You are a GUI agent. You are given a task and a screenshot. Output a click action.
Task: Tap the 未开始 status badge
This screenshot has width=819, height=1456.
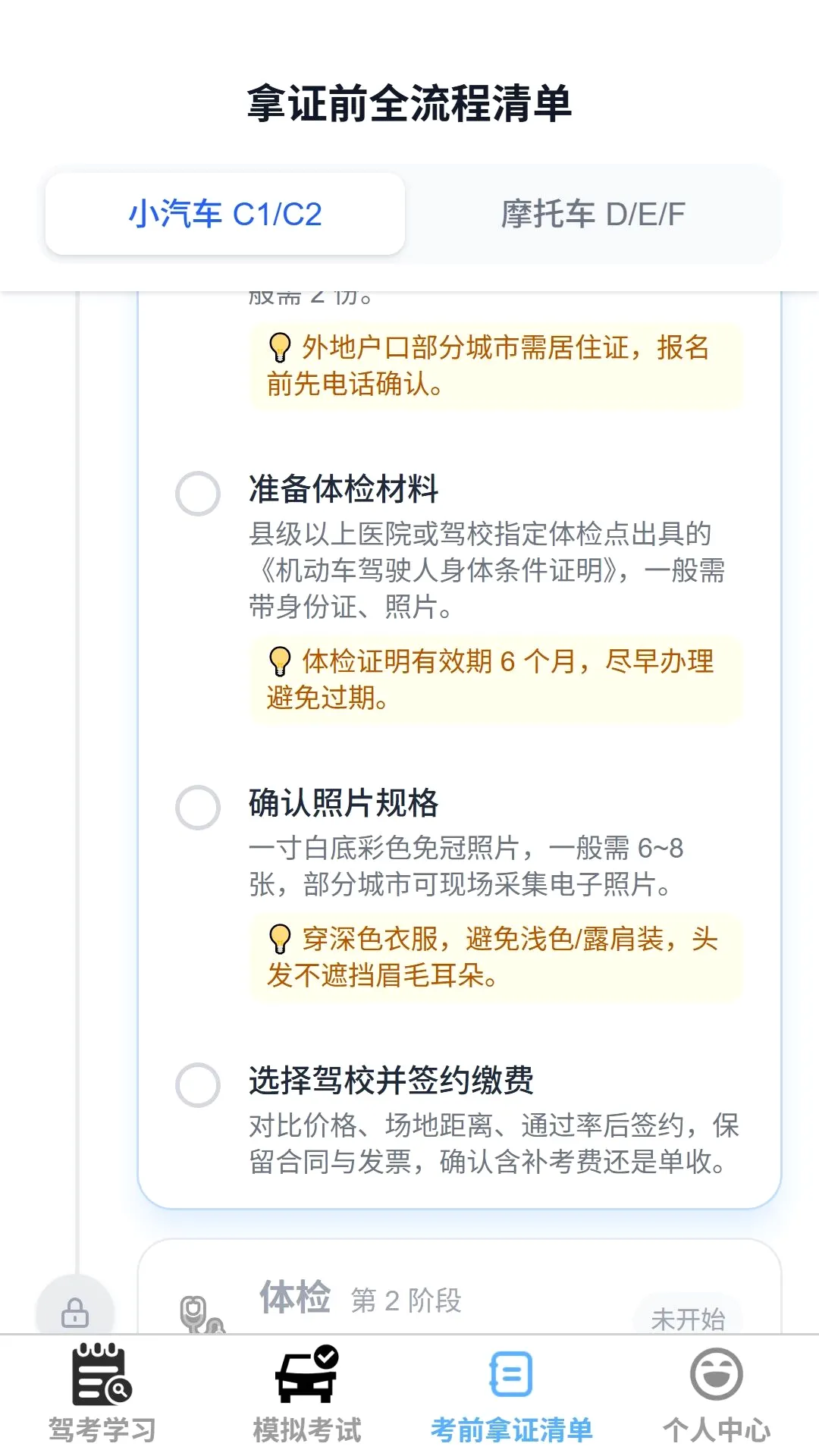[688, 1319]
